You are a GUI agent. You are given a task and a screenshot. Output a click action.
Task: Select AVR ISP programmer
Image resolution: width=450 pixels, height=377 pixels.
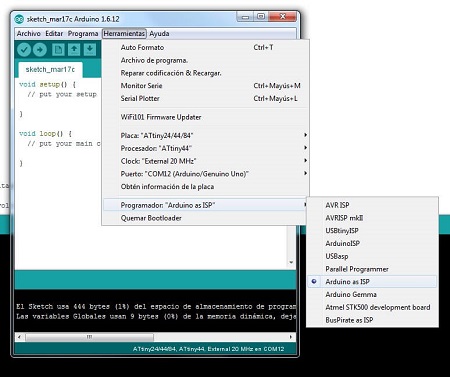click(x=372, y=205)
